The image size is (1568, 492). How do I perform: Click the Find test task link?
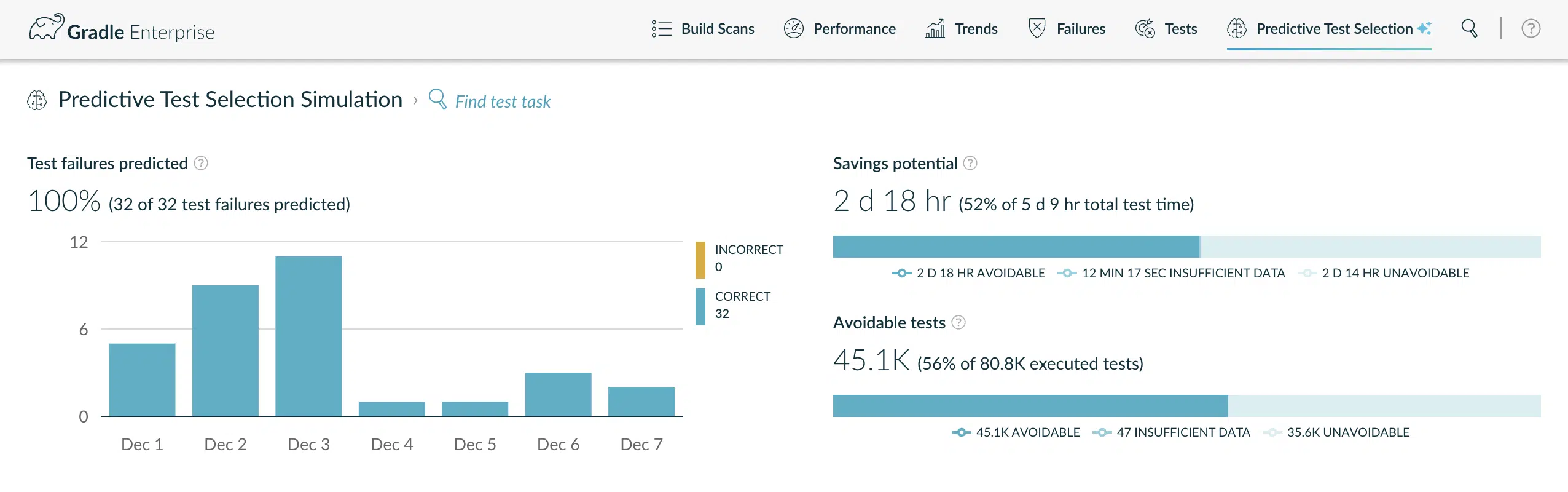[503, 101]
